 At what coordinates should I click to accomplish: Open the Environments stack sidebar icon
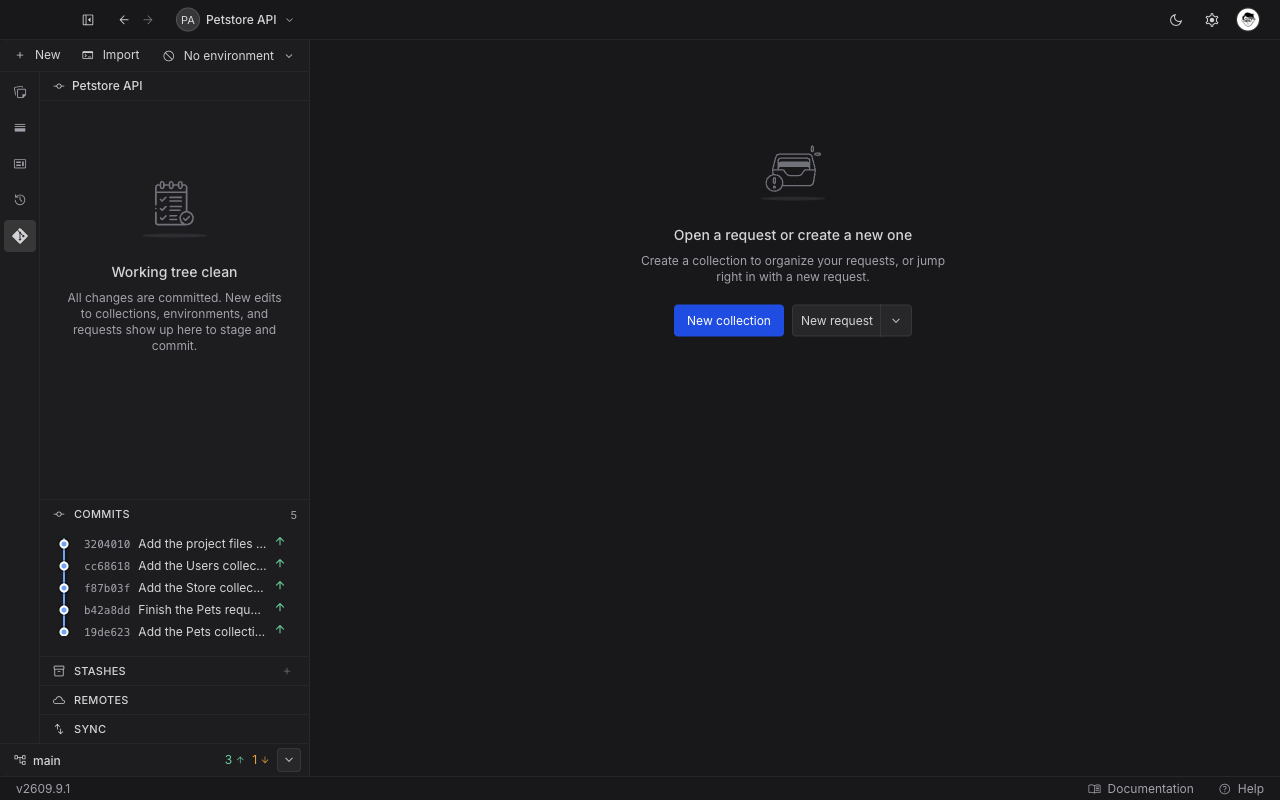[20, 128]
